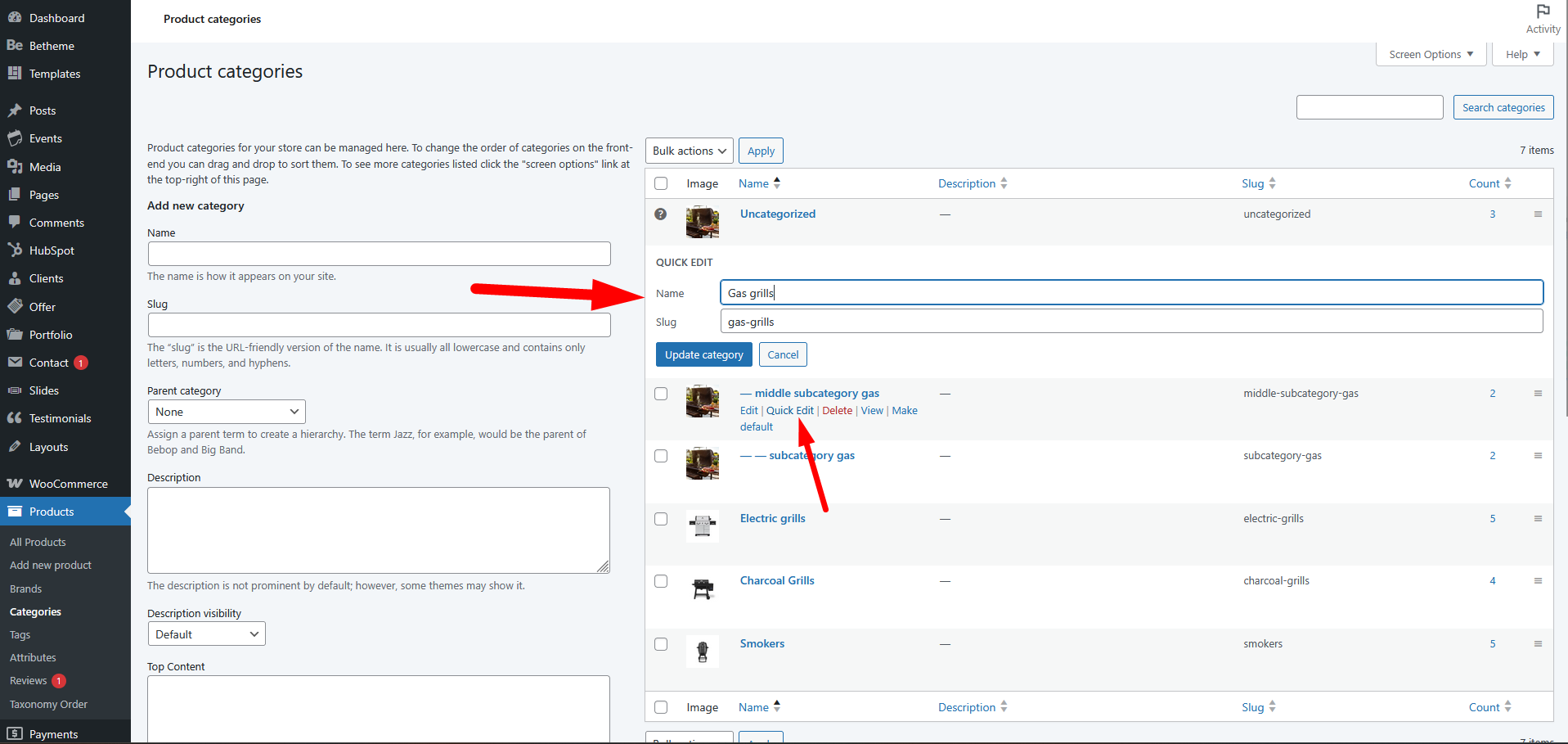Open the Bulk actions dropdown
The width and height of the screenshot is (1568, 744).
pyautogui.click(x=689, y=151)
